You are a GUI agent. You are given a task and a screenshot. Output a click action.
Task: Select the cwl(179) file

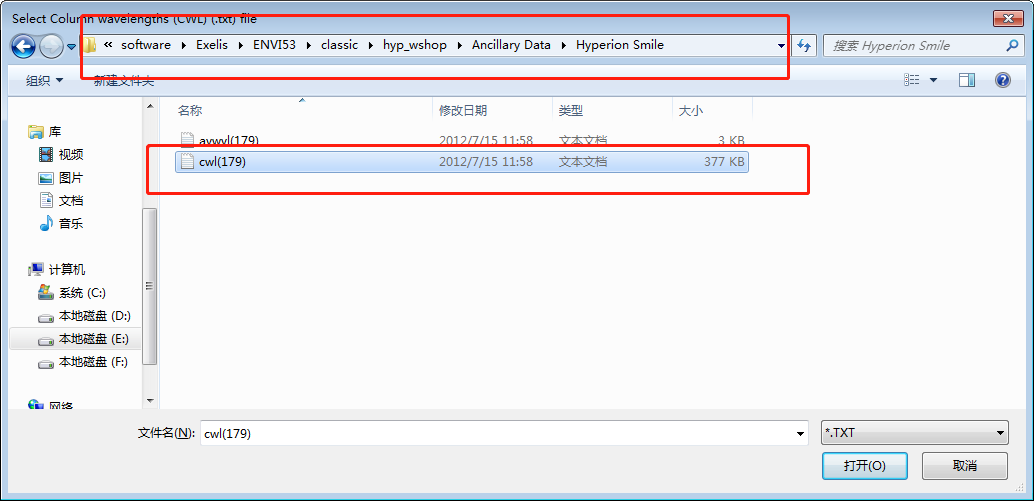pyautogui.click(x=462, y=162)
